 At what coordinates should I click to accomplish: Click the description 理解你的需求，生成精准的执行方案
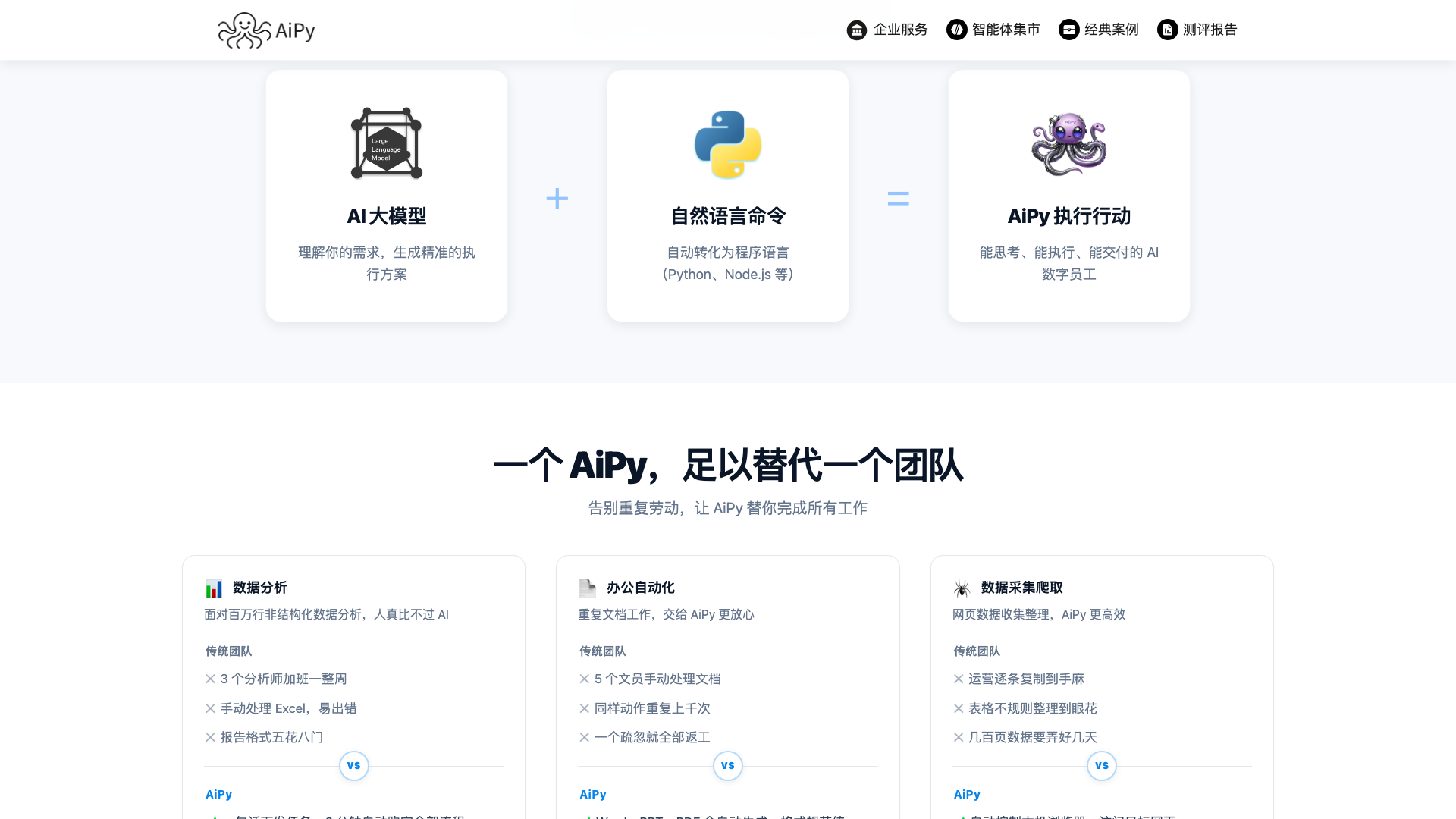tap(387, 263)
